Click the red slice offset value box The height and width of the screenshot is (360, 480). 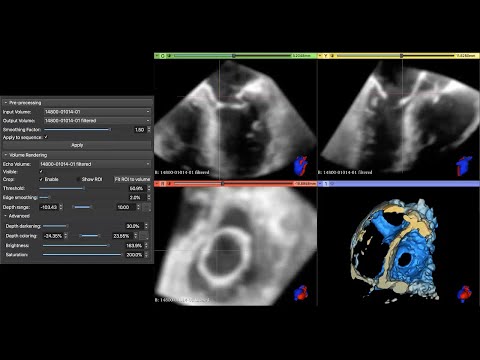point(304,184)
